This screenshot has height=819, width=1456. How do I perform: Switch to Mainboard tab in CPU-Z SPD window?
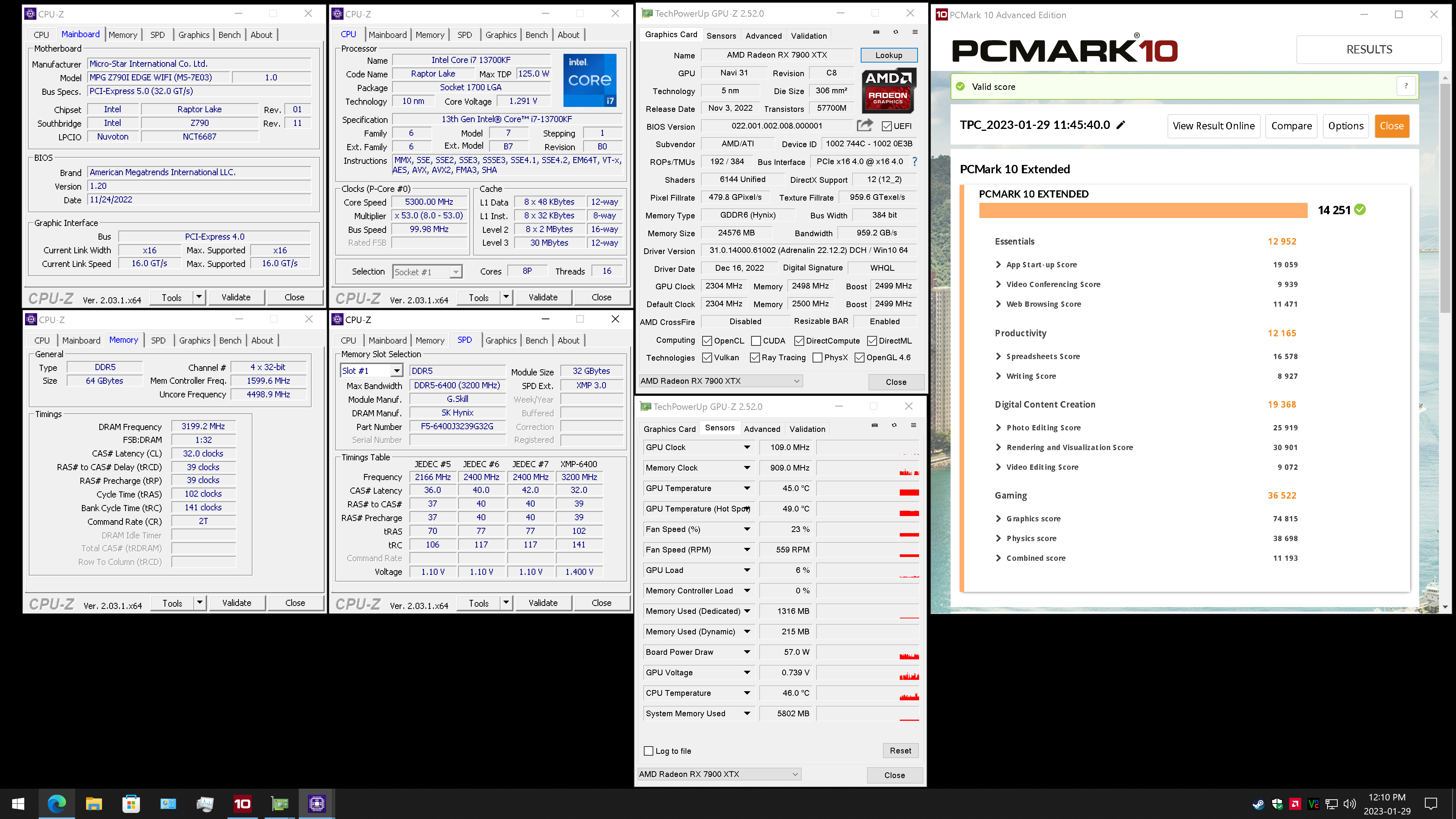pyautogui.click(x=387, y=340)
